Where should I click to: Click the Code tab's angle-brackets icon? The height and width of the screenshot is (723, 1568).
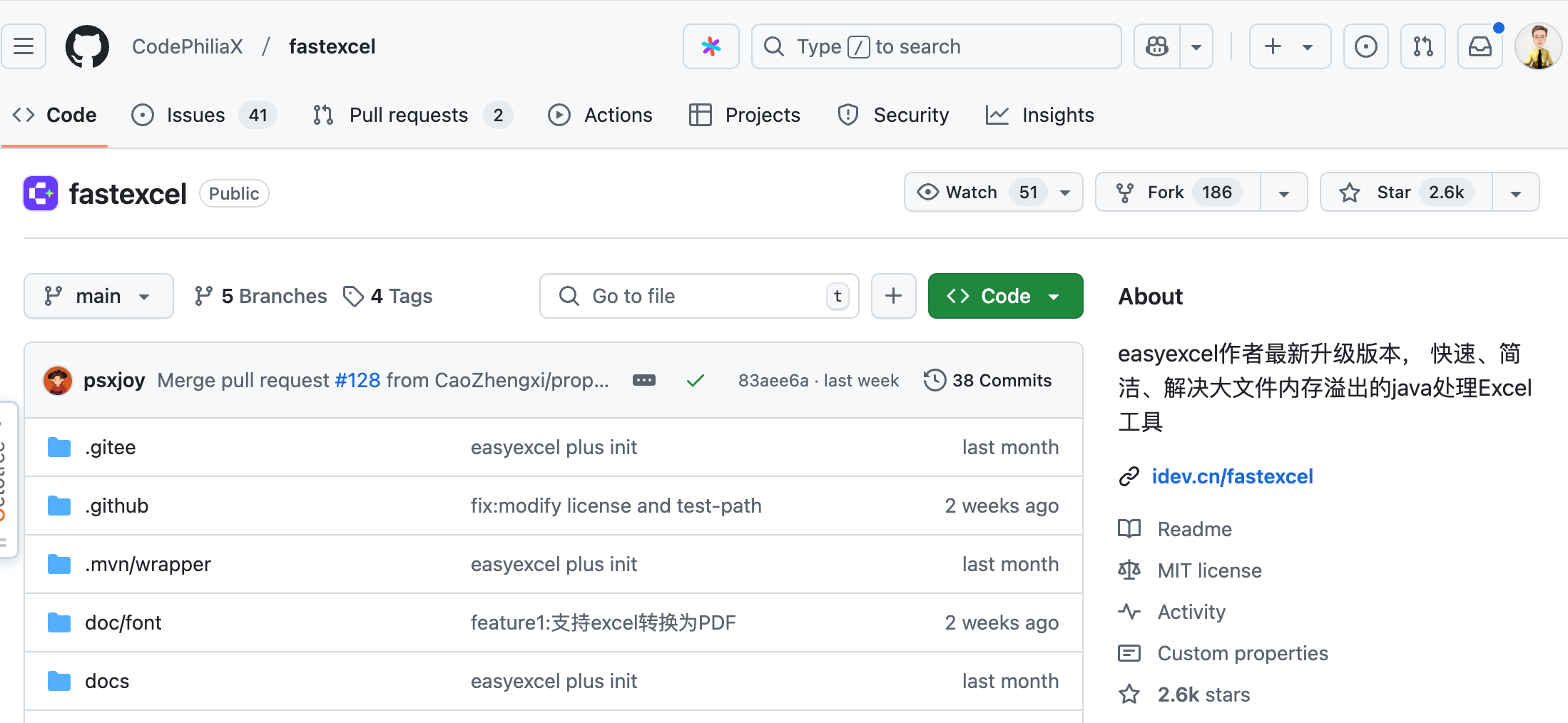[x=24, y=115]
